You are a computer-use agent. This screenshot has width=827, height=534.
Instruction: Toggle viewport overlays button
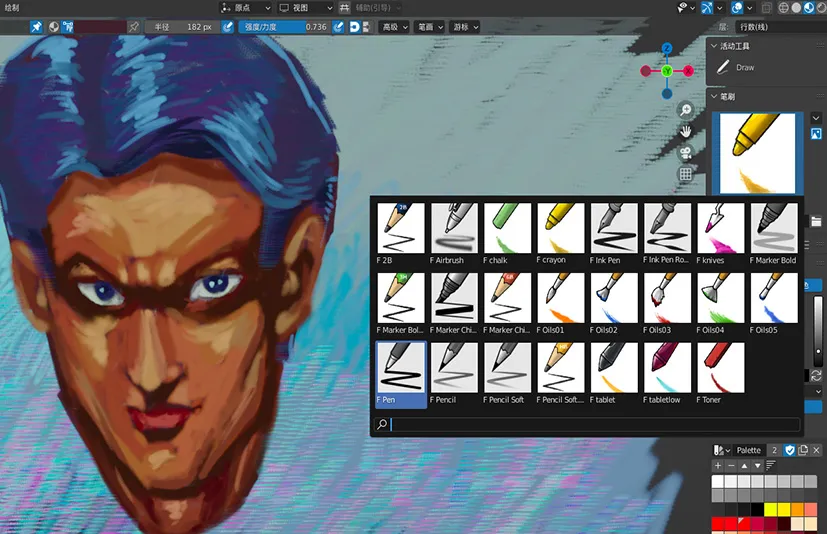(x=737, y=7)
